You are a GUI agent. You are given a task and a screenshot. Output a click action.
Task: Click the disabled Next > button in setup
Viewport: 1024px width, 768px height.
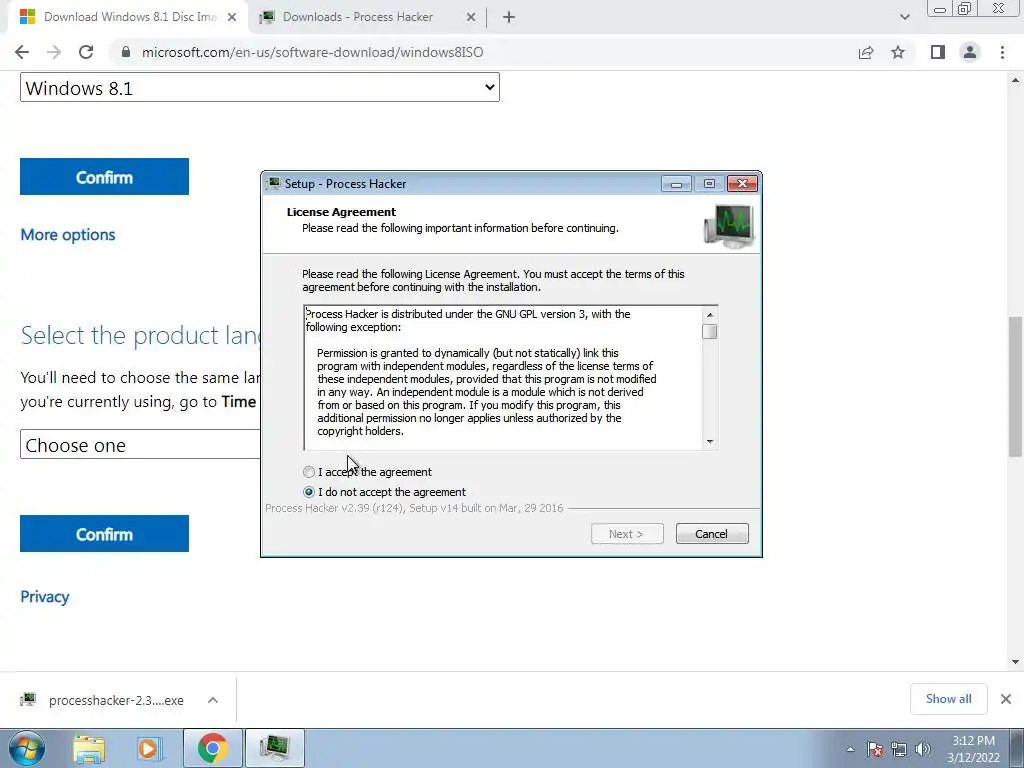click(627, 534)
